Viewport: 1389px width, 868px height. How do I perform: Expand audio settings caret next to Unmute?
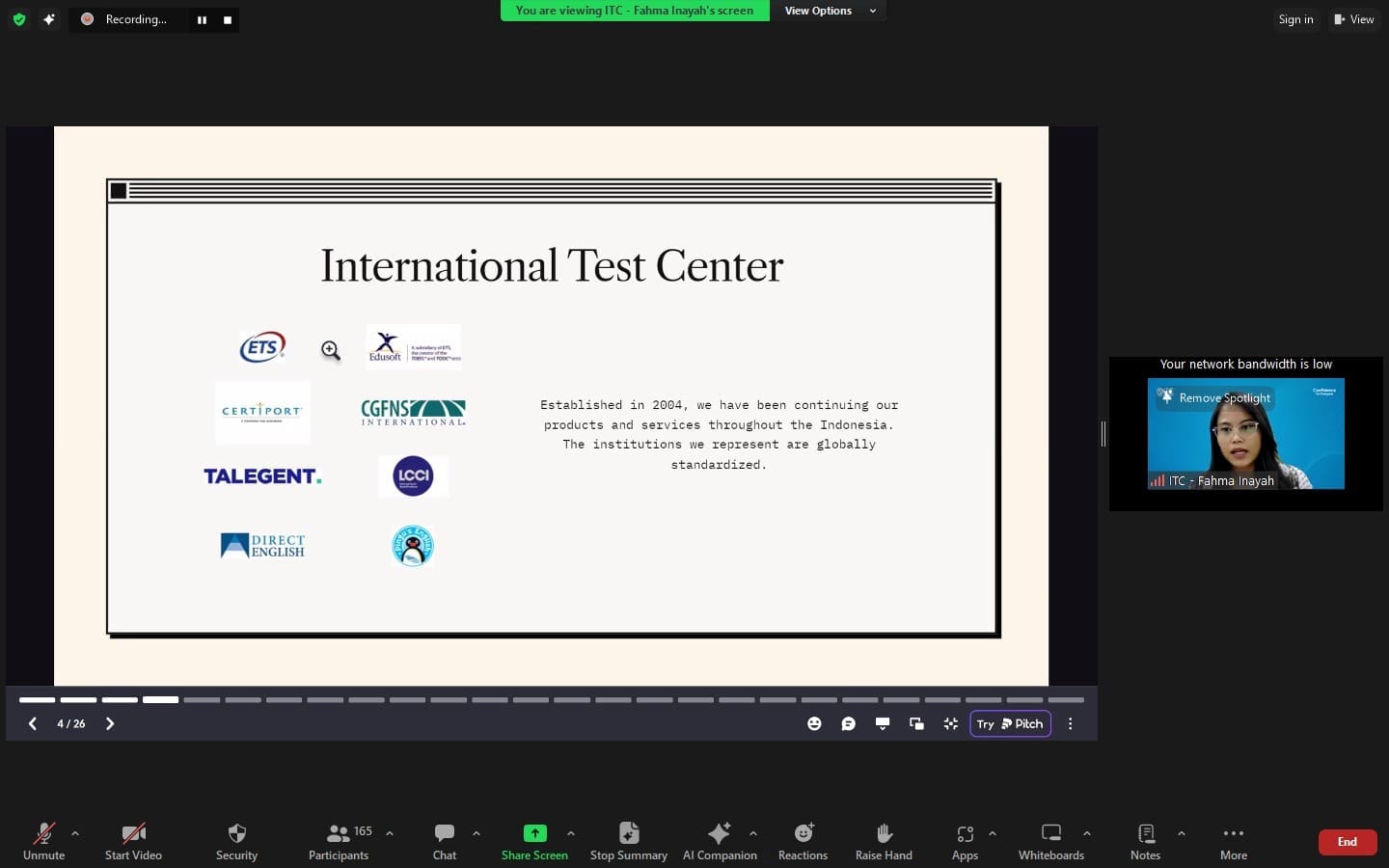[75, 833]
